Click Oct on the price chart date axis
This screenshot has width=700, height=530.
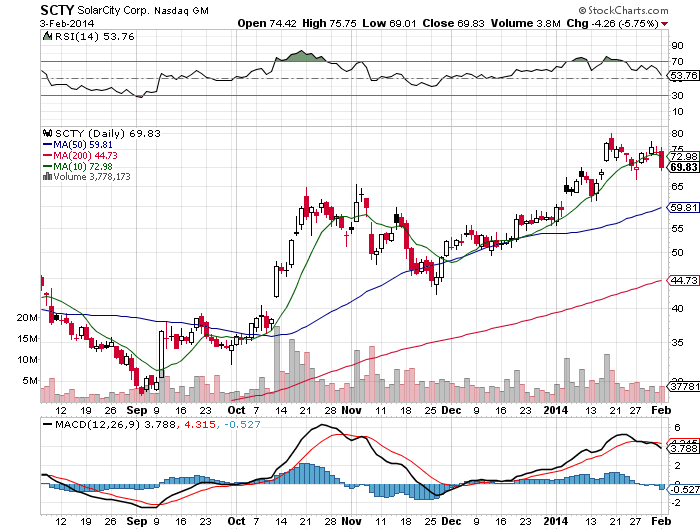tap(236, 410)
